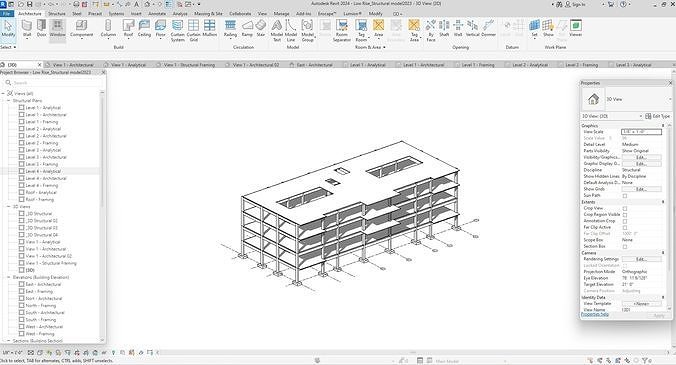Collapse the Elevations (Building Elevation) node

point(8,277)
